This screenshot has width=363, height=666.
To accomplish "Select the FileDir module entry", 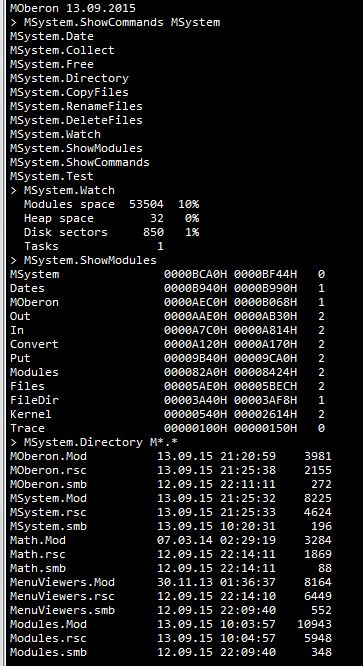I will pos(167,401).
